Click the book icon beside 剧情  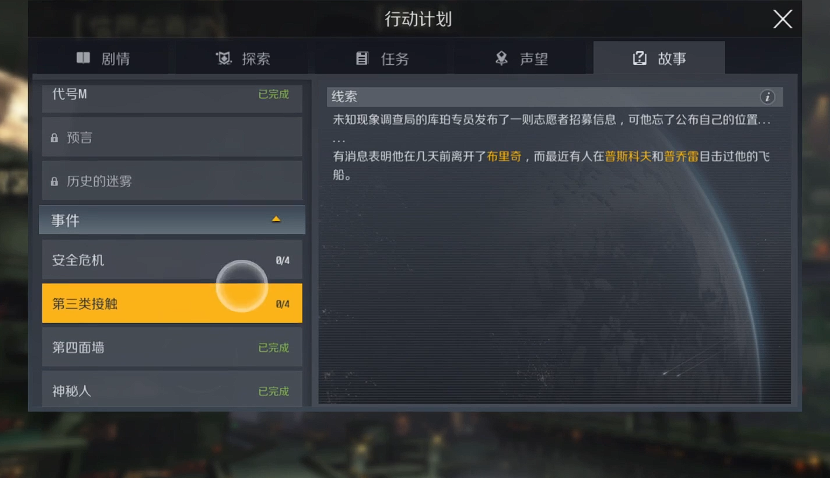tap(83, 58)
